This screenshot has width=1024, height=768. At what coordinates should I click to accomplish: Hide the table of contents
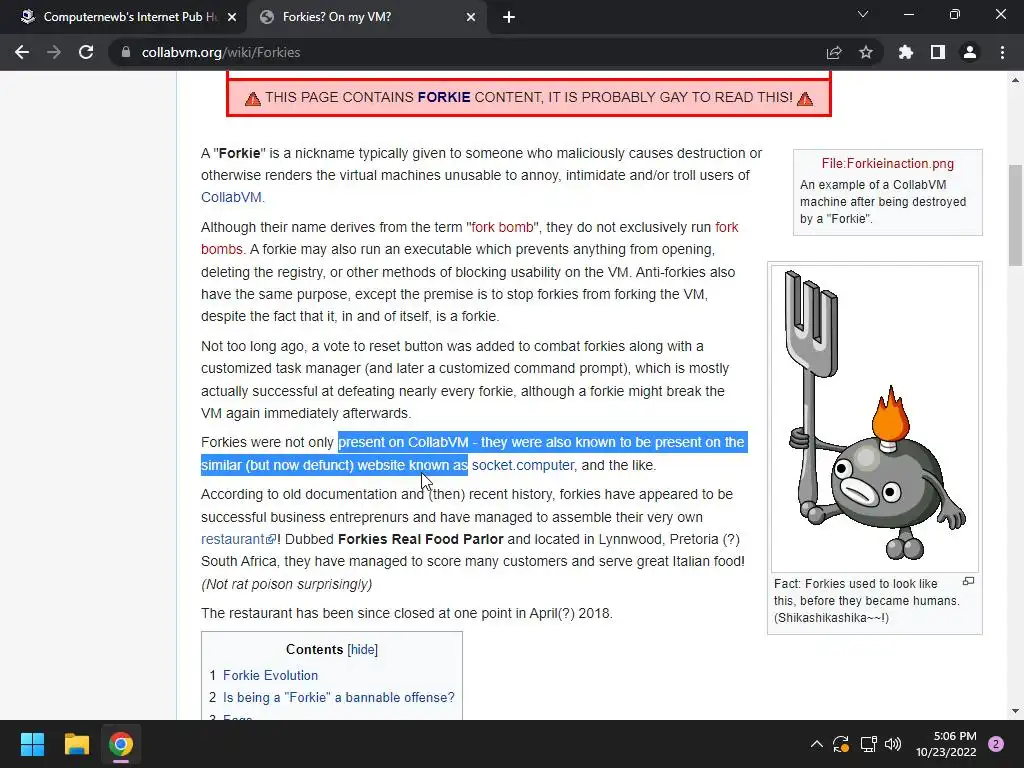click(362, 650)
